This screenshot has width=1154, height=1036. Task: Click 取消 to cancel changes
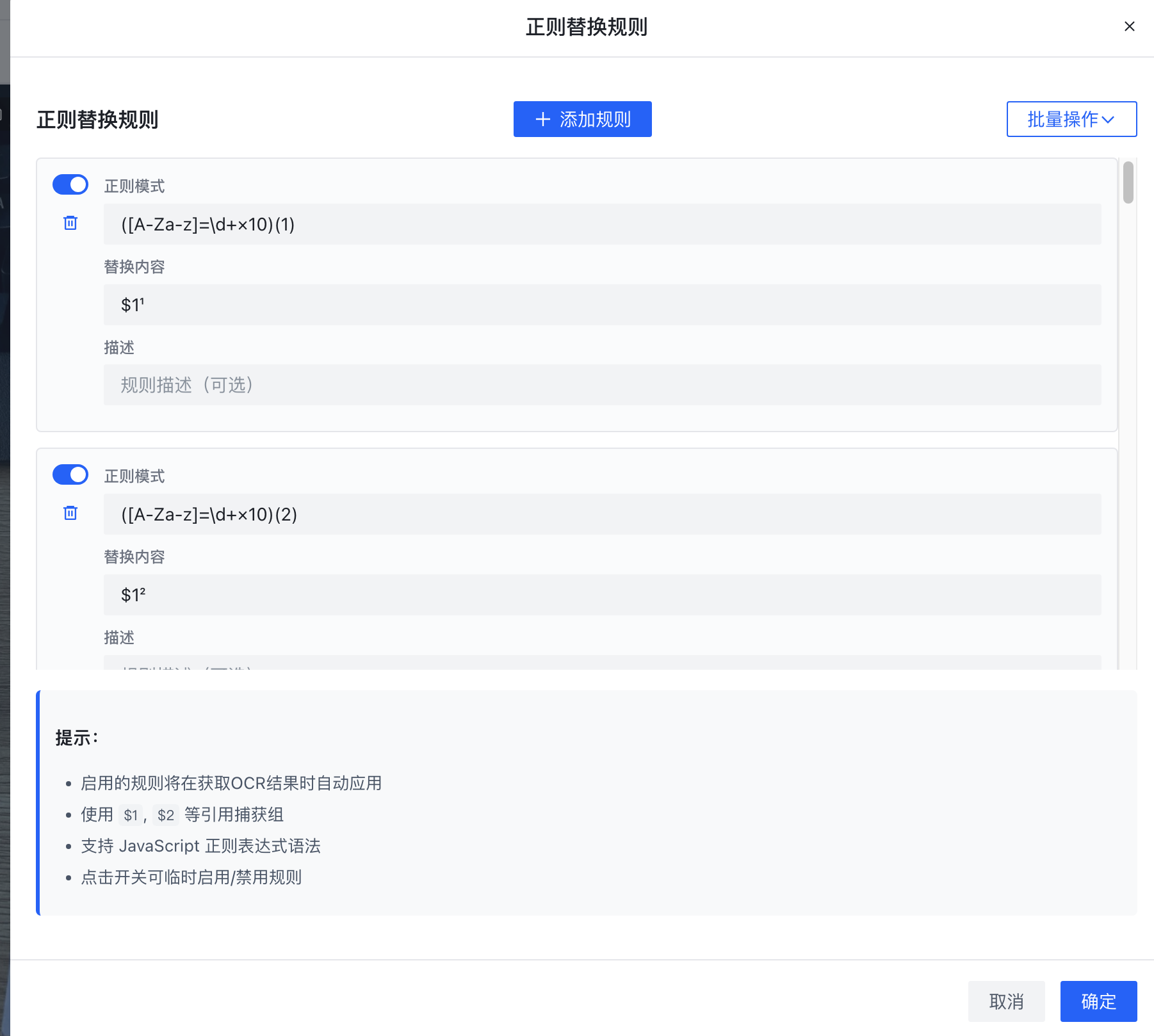(x=1006, y=1001)
